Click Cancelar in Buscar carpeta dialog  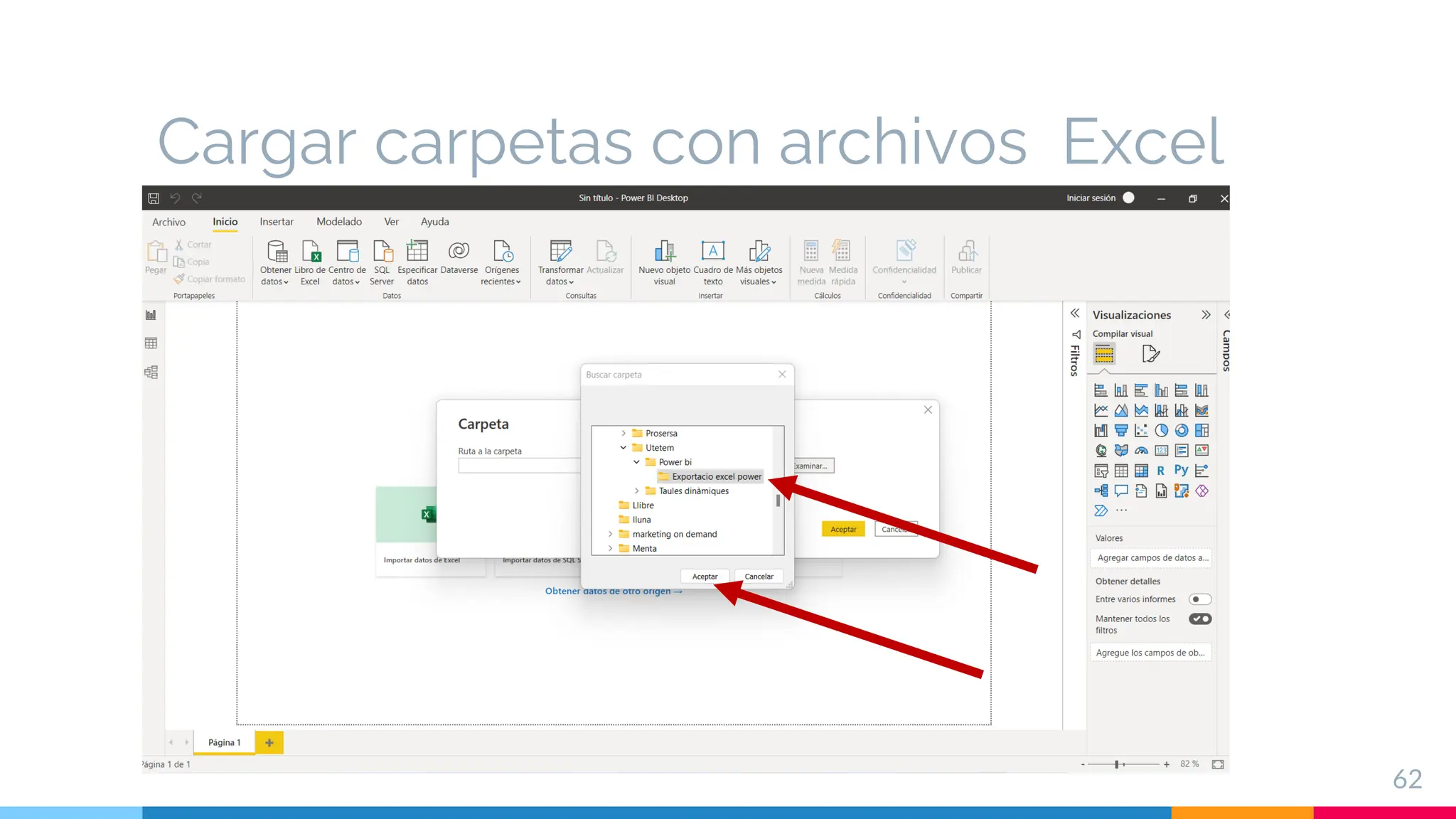pos(759,577)
